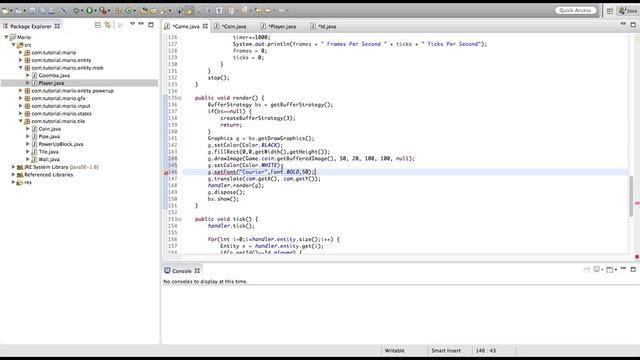Switch to the Java perspective button
640x360 pixels.
tap(628, 11)
